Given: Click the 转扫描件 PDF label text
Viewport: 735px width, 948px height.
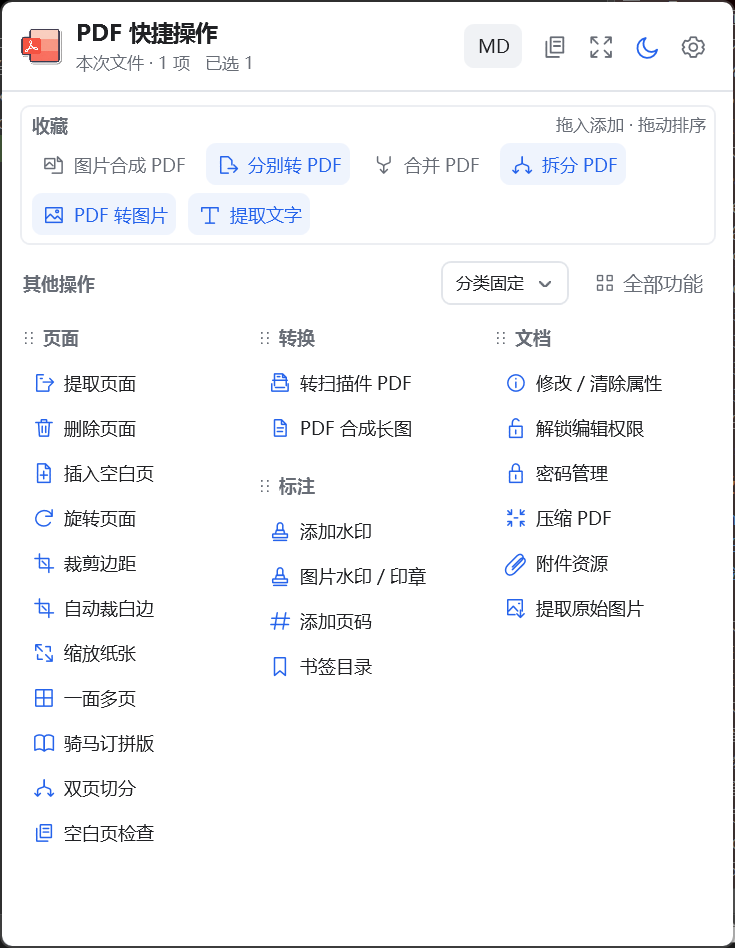Looking at the screenshot, I should pos(355,383).
